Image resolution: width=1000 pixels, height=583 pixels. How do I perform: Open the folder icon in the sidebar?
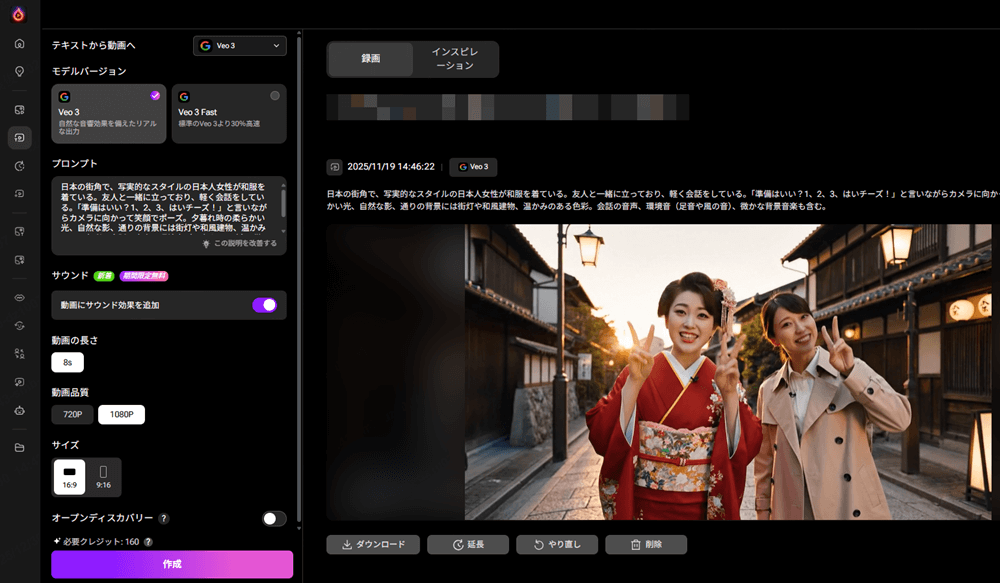(19, 447)
